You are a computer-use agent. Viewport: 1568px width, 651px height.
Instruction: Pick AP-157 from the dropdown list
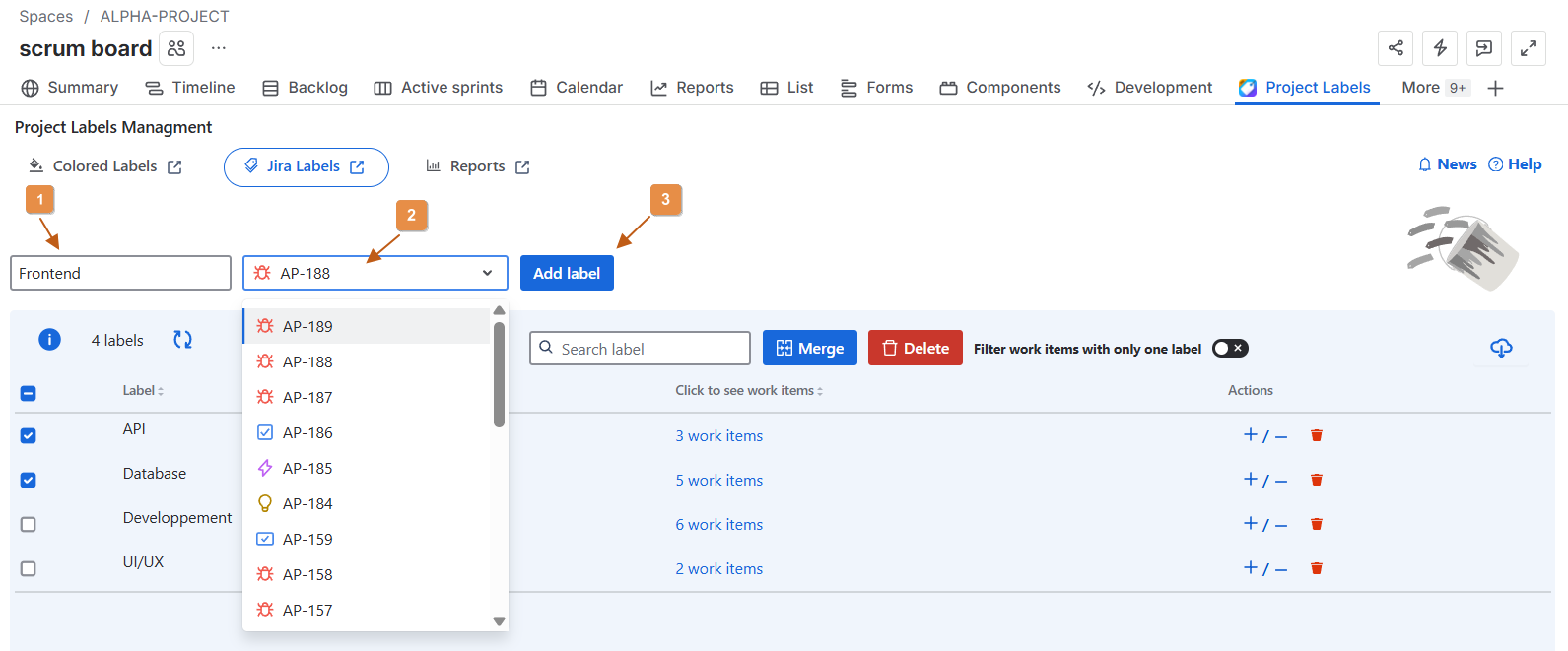click(x=367, y=610)
